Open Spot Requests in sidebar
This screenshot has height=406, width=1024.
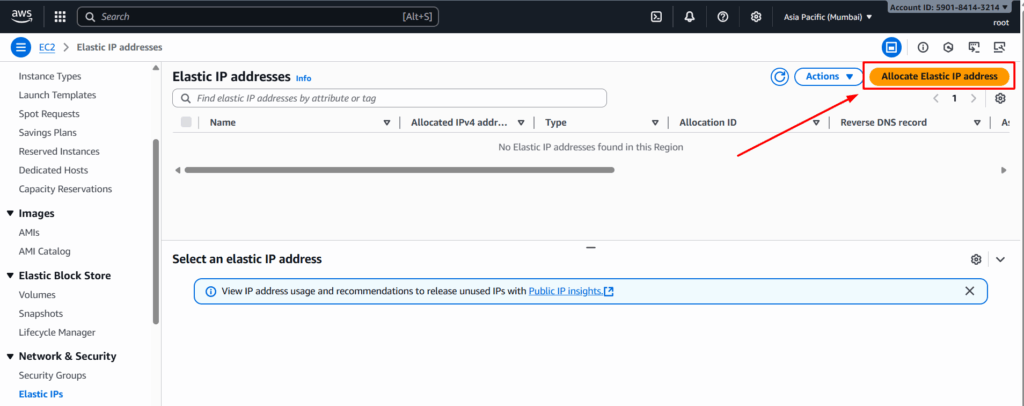[x=49, y=114]
